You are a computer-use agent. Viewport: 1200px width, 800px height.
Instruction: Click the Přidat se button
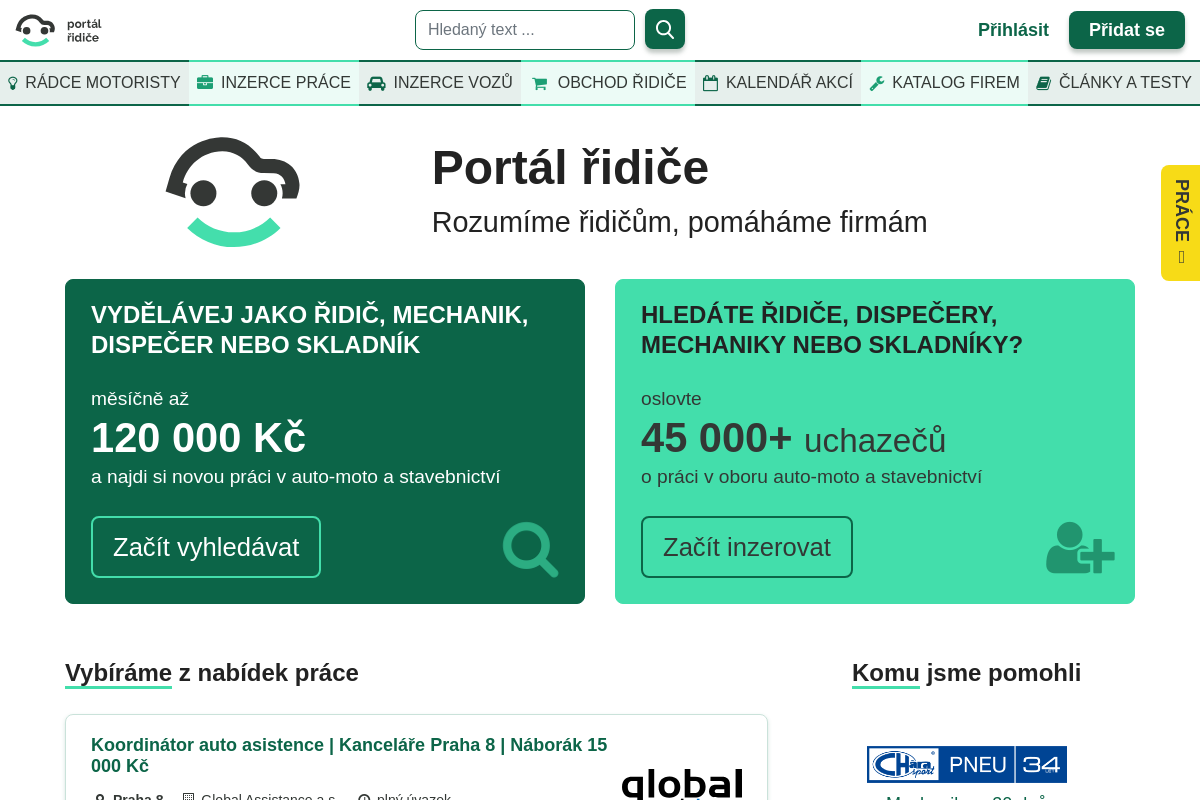[x=1127, y=30]
